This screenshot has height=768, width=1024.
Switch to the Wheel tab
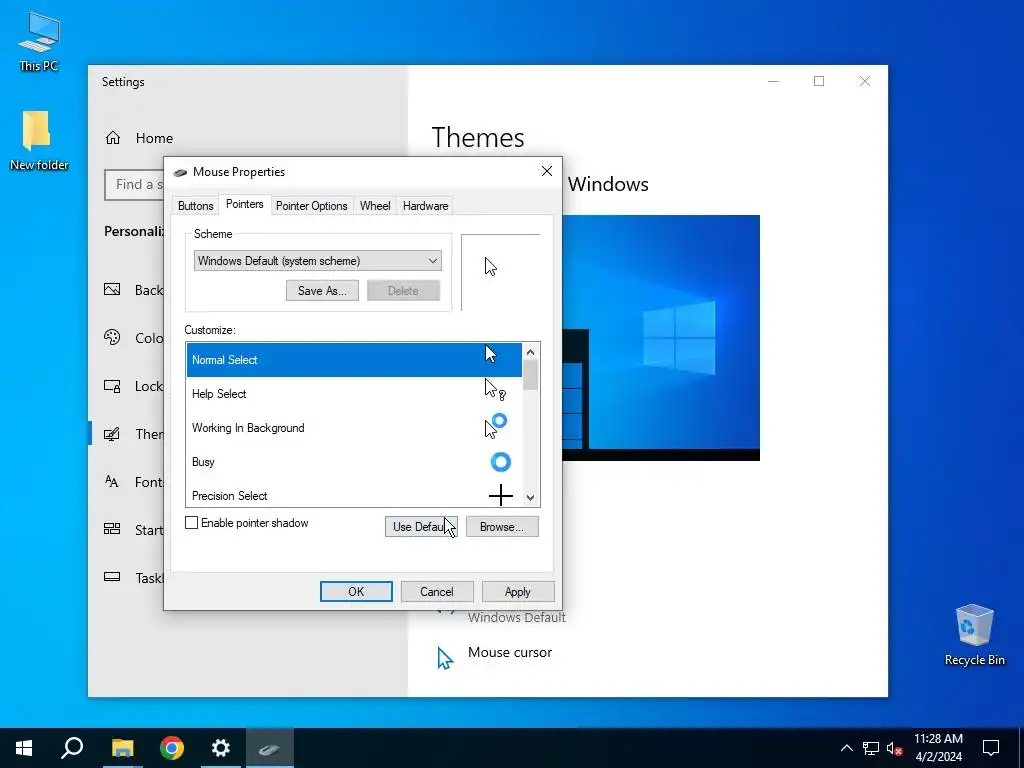[375, 206]
